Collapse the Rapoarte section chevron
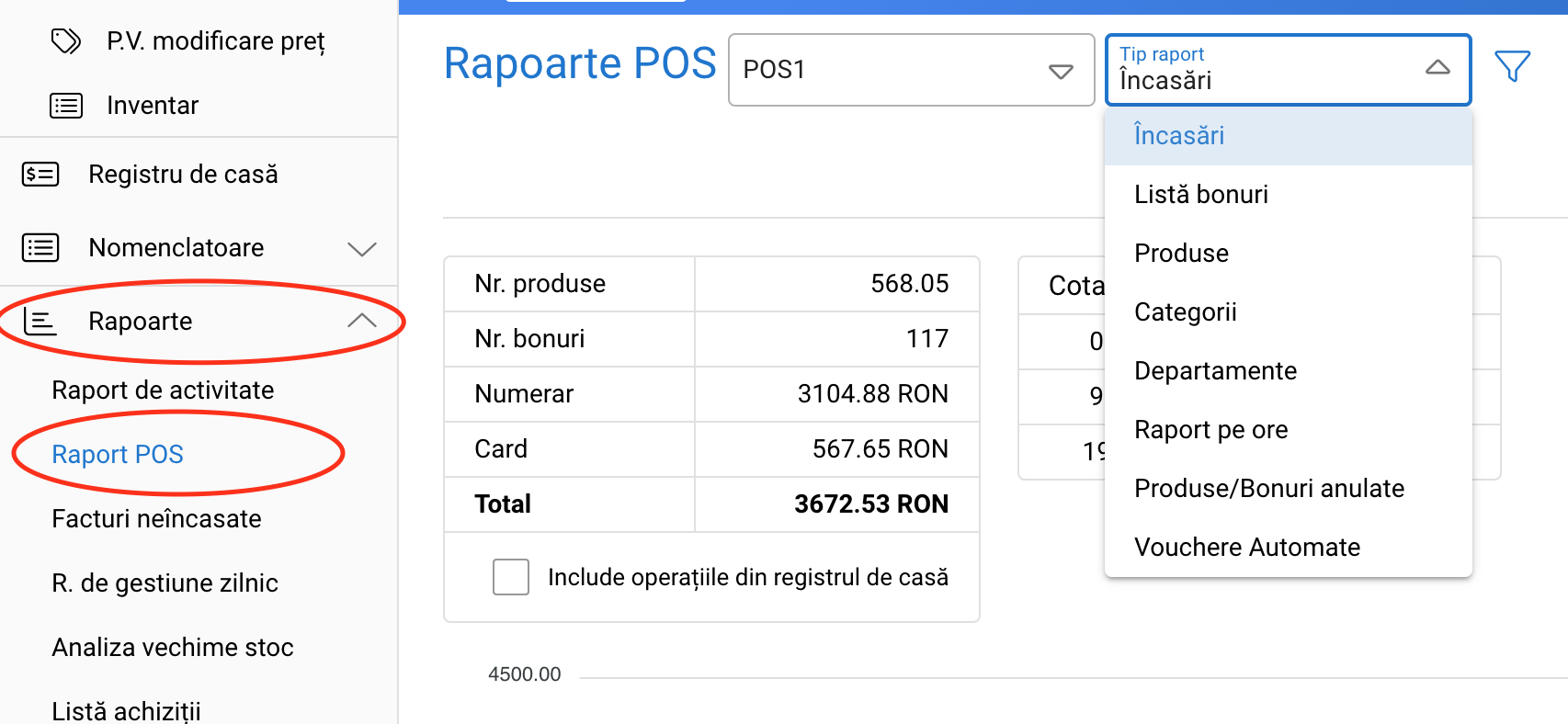This screenshot has width=1568, height=724. (x=362, y=321)
